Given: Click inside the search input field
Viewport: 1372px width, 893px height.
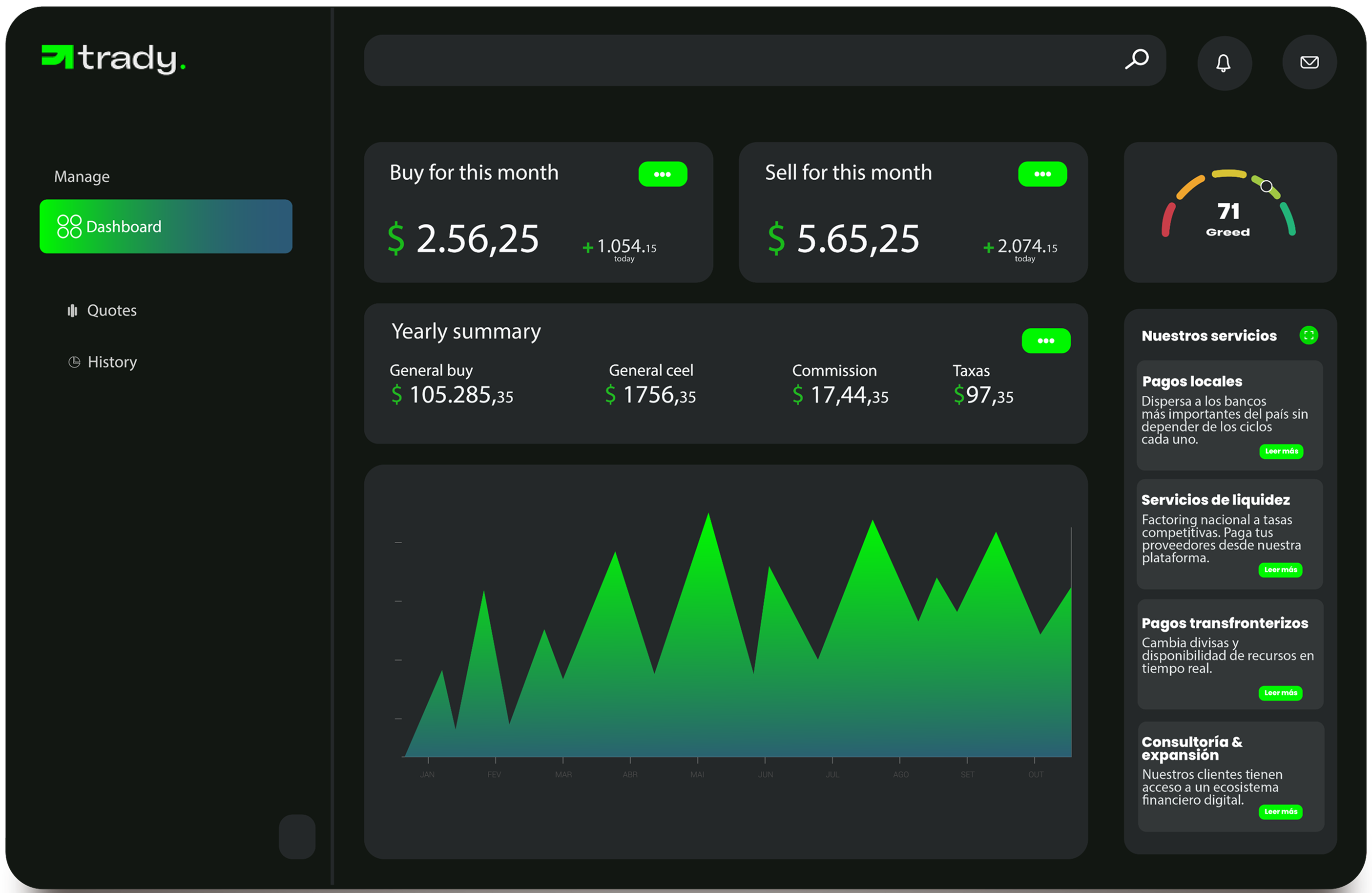Looking at the screenshot, I should point(749,60).
